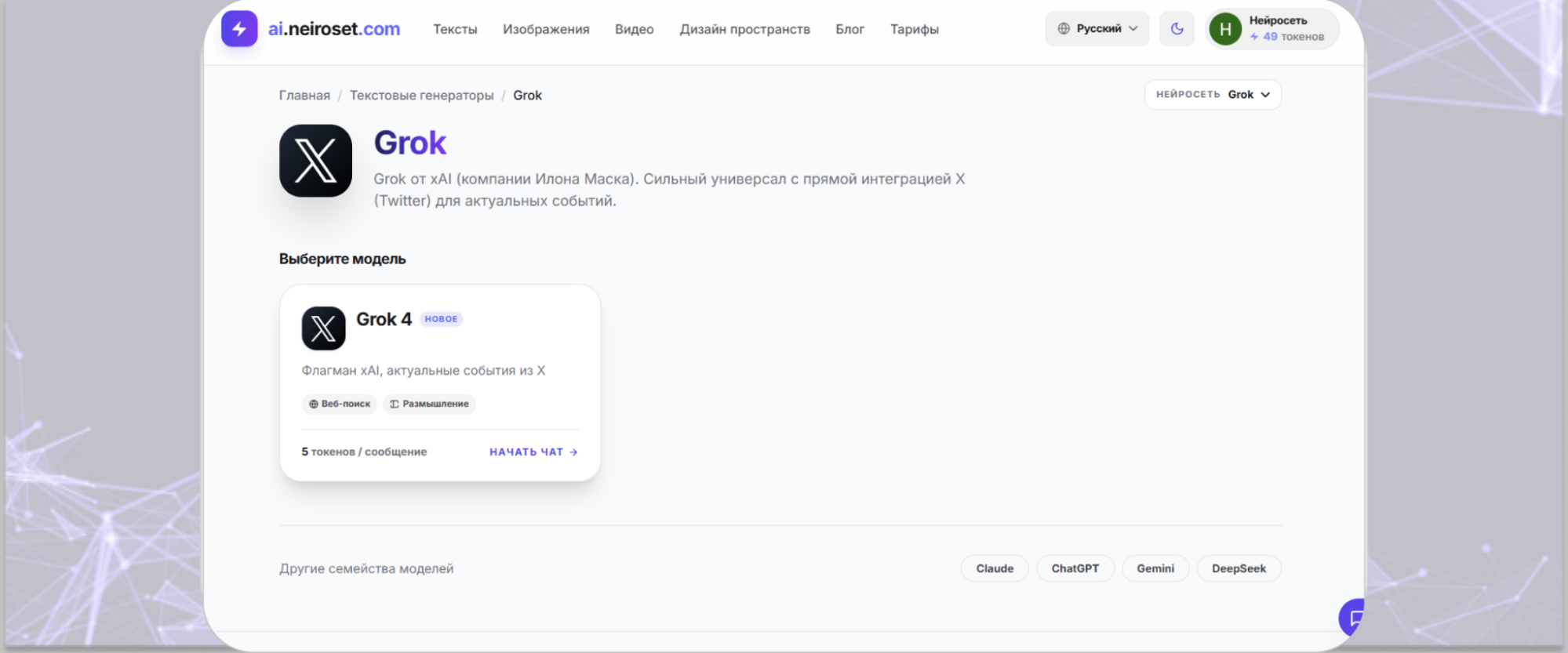
Task: Click the purple Grok page heading
Action: coord(409,143)
